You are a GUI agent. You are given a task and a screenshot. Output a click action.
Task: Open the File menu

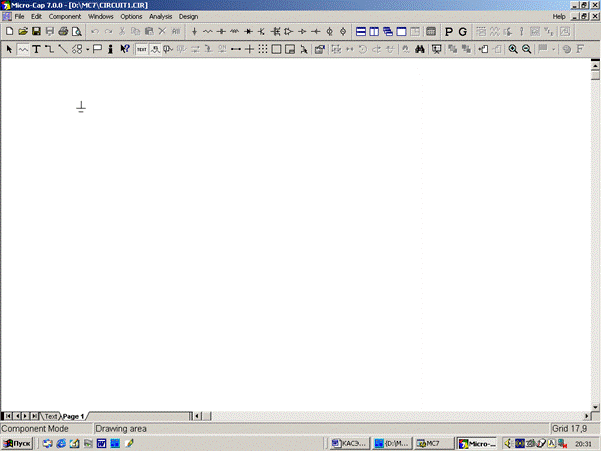[x=19, y=16]
